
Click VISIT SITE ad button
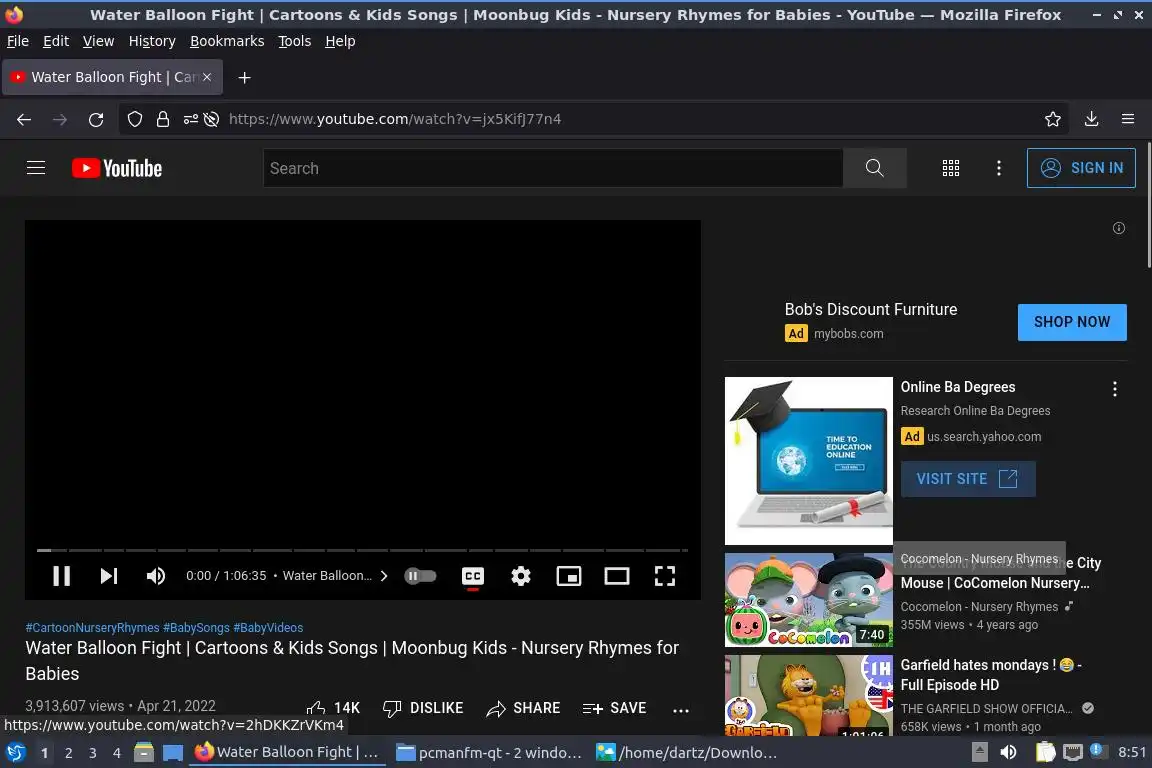[x=968, y=479]
